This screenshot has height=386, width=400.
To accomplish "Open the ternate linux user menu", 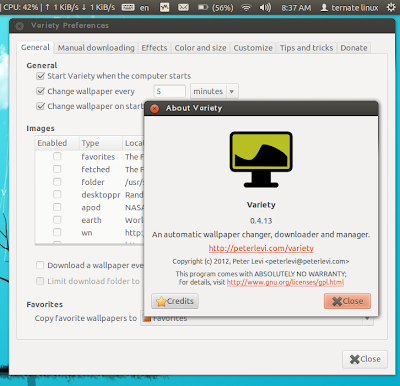I will 349,7.
